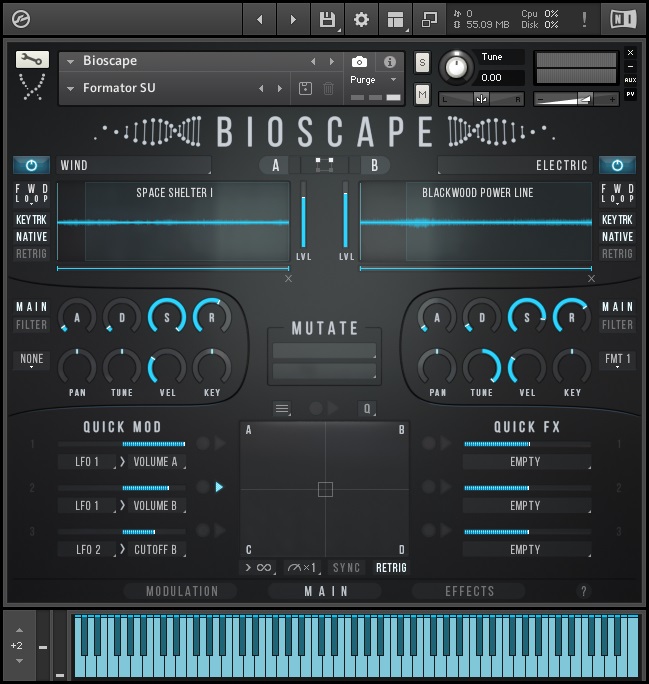Switch to EFFECTS tab

pos(469,591)
